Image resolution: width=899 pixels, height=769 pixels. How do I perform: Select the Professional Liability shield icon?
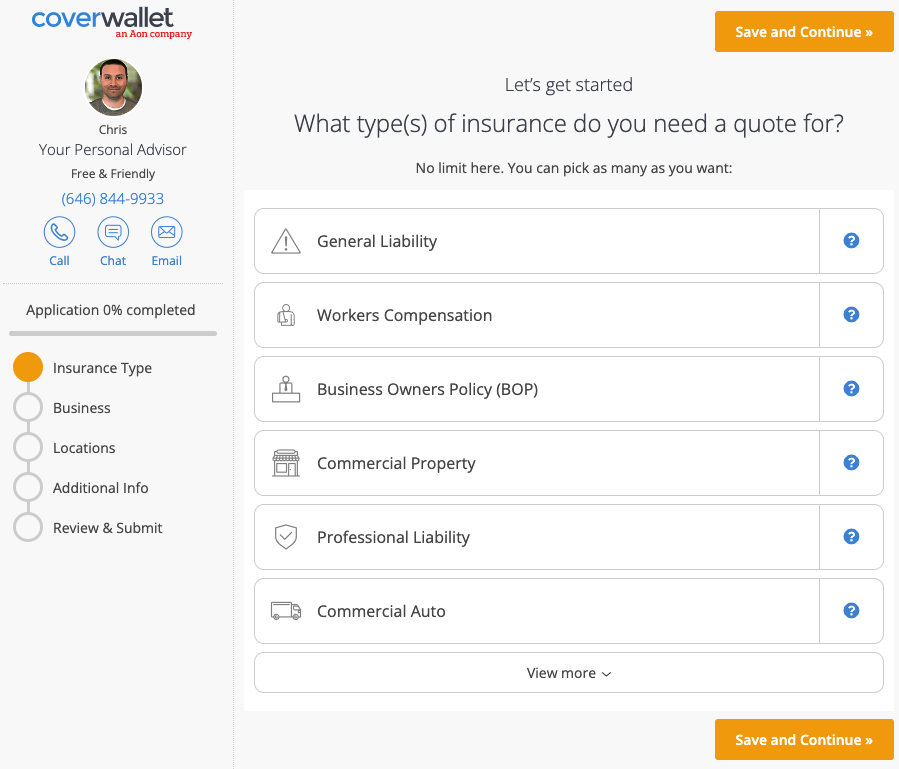click(286, 536)
